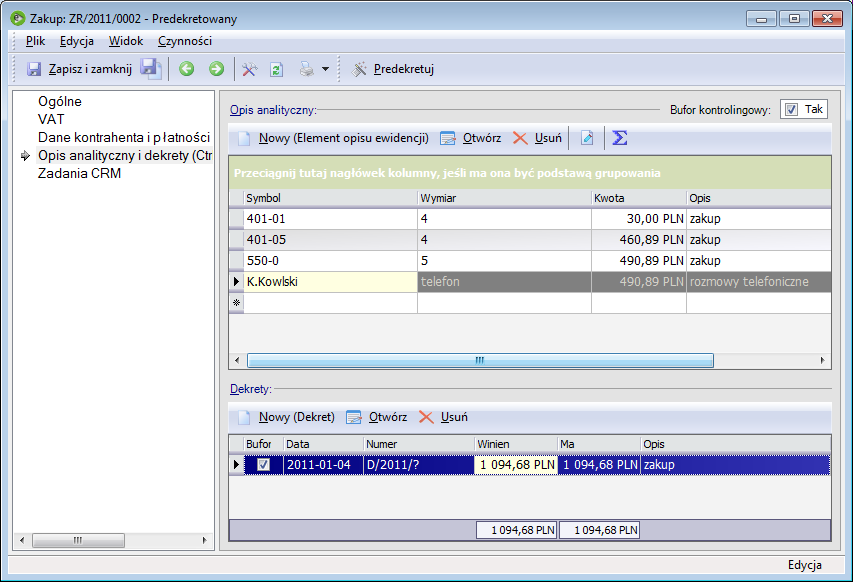
Task: Select Ogólne in the left navigation
Action: tap(60, 101)
